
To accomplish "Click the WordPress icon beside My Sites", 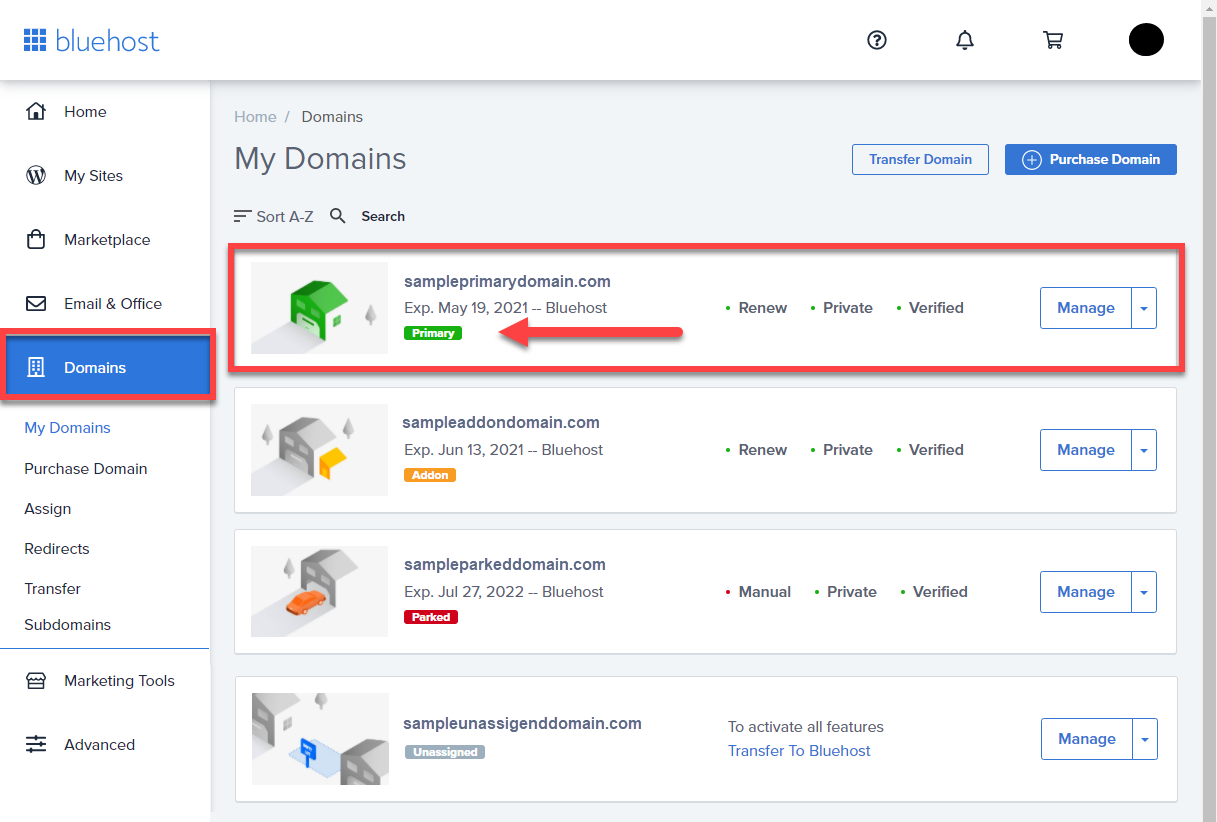I will (x=36, y=175).
